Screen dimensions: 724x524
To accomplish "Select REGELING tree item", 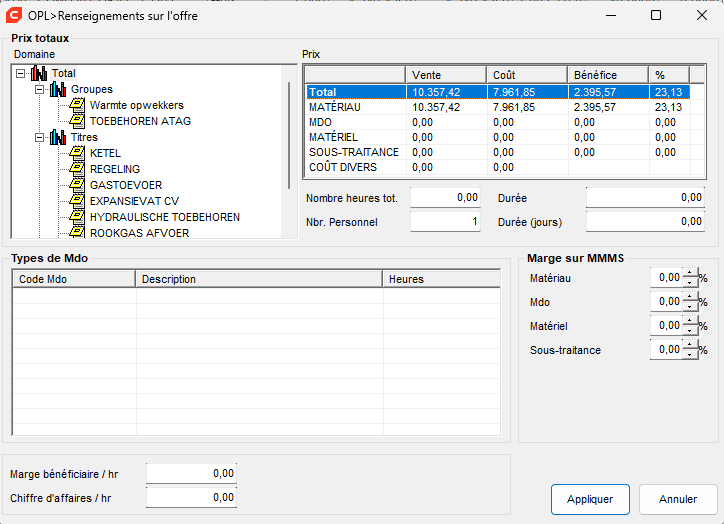I will pyautogui.click(x=115, y=169).
